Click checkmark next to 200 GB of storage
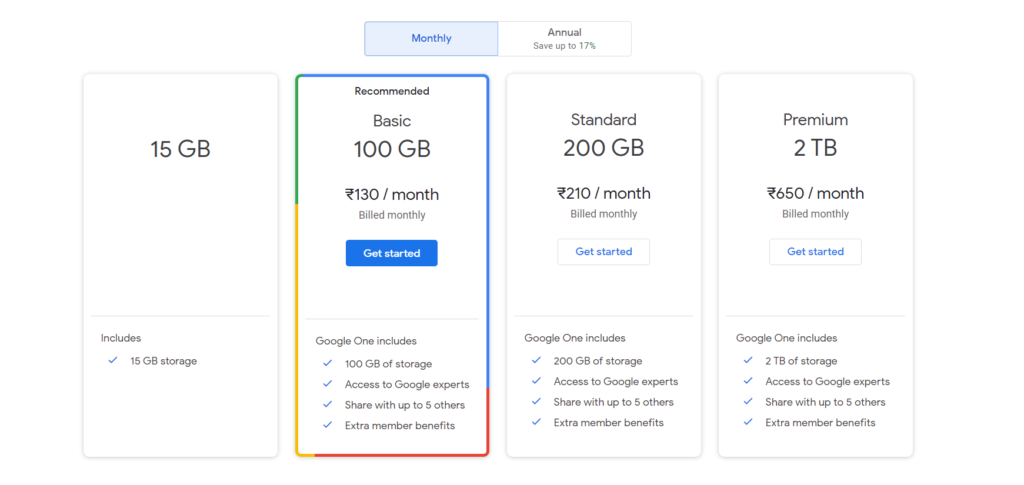Viewport: 1024px width, 485px height. 537,361
